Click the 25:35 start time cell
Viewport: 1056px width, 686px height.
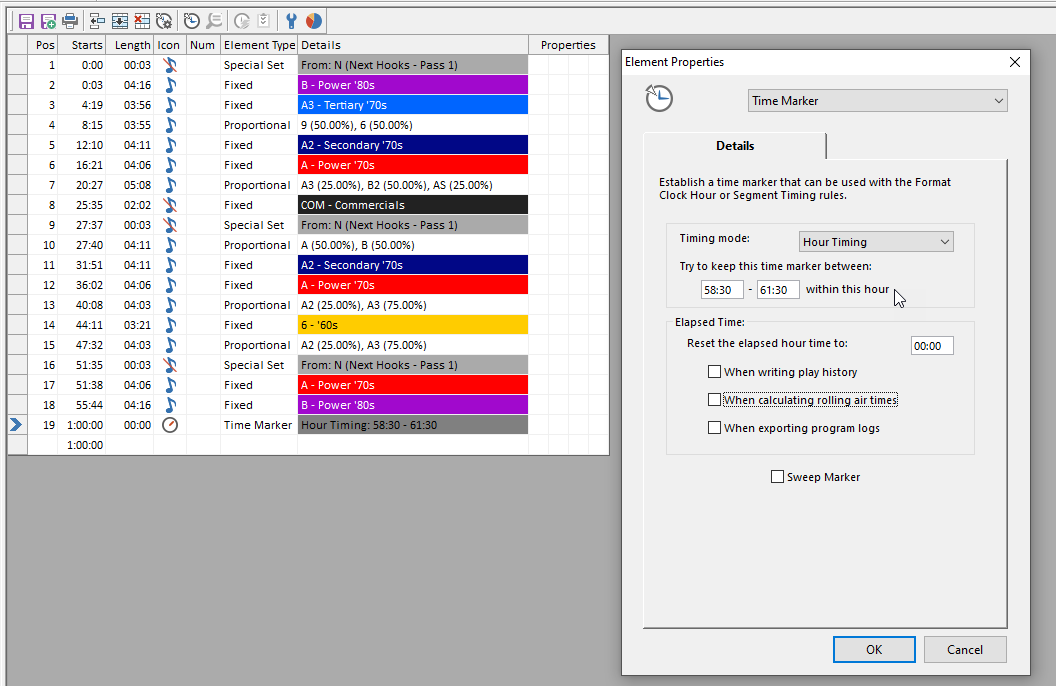81,205
